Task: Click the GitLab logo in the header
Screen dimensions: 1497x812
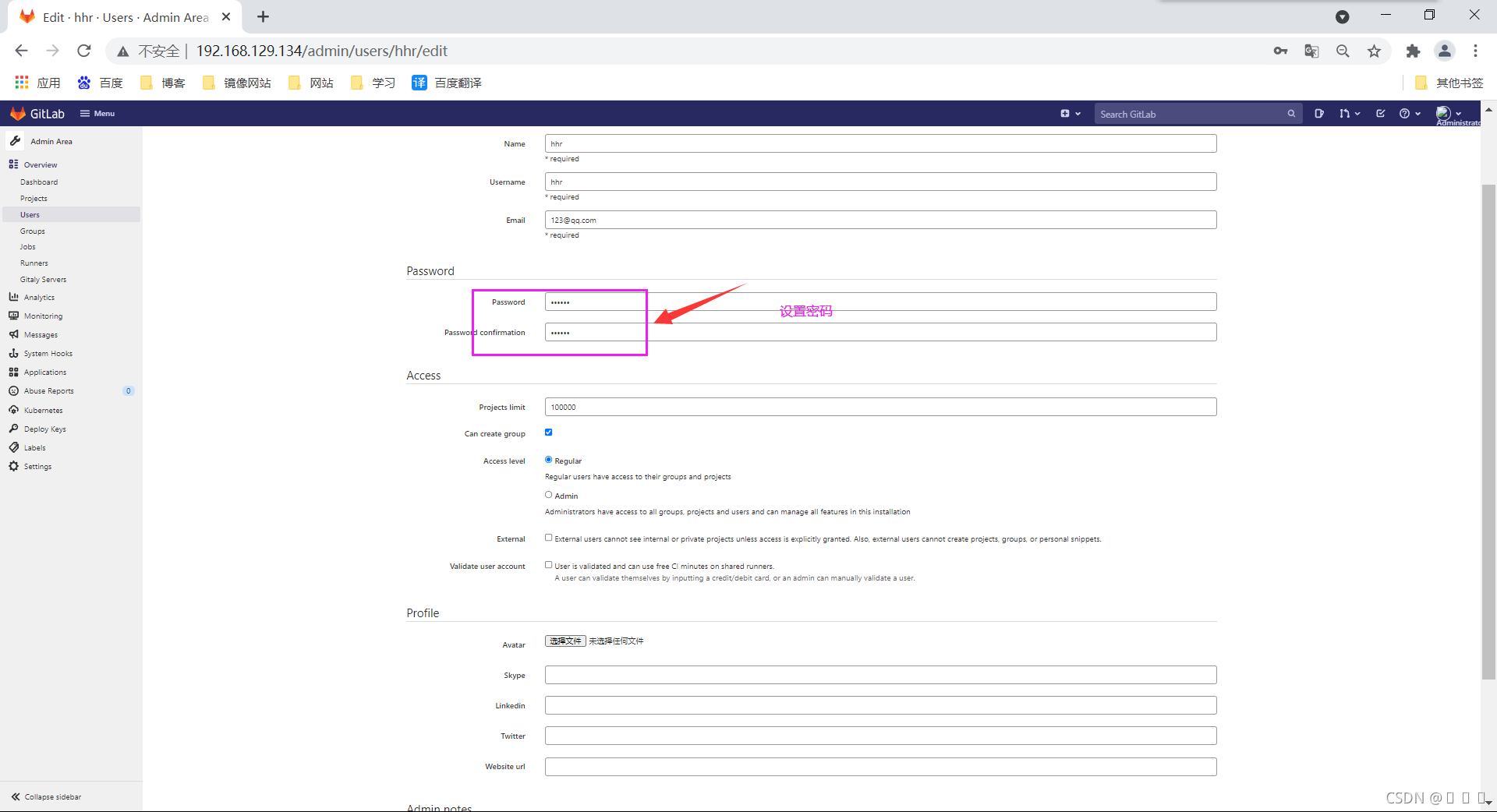Action: pyautogui.click(x=37, y=114)
